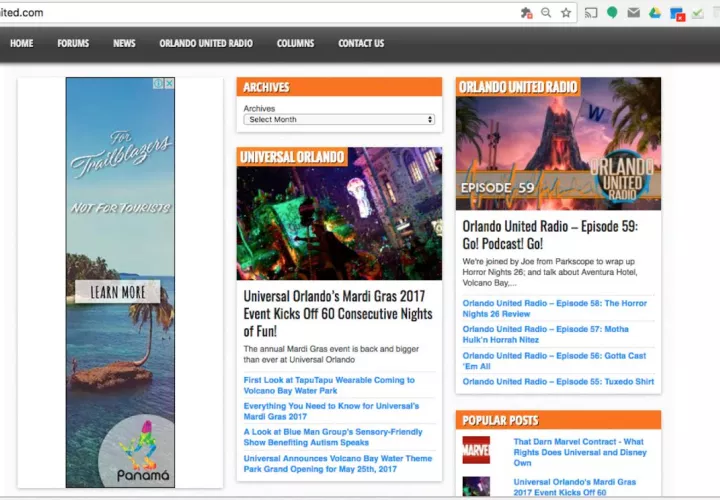This screenshot has width=720, height=500.
Task: Open First Look at TapuTapu Wearable link
Action: [x=329, y=385]
